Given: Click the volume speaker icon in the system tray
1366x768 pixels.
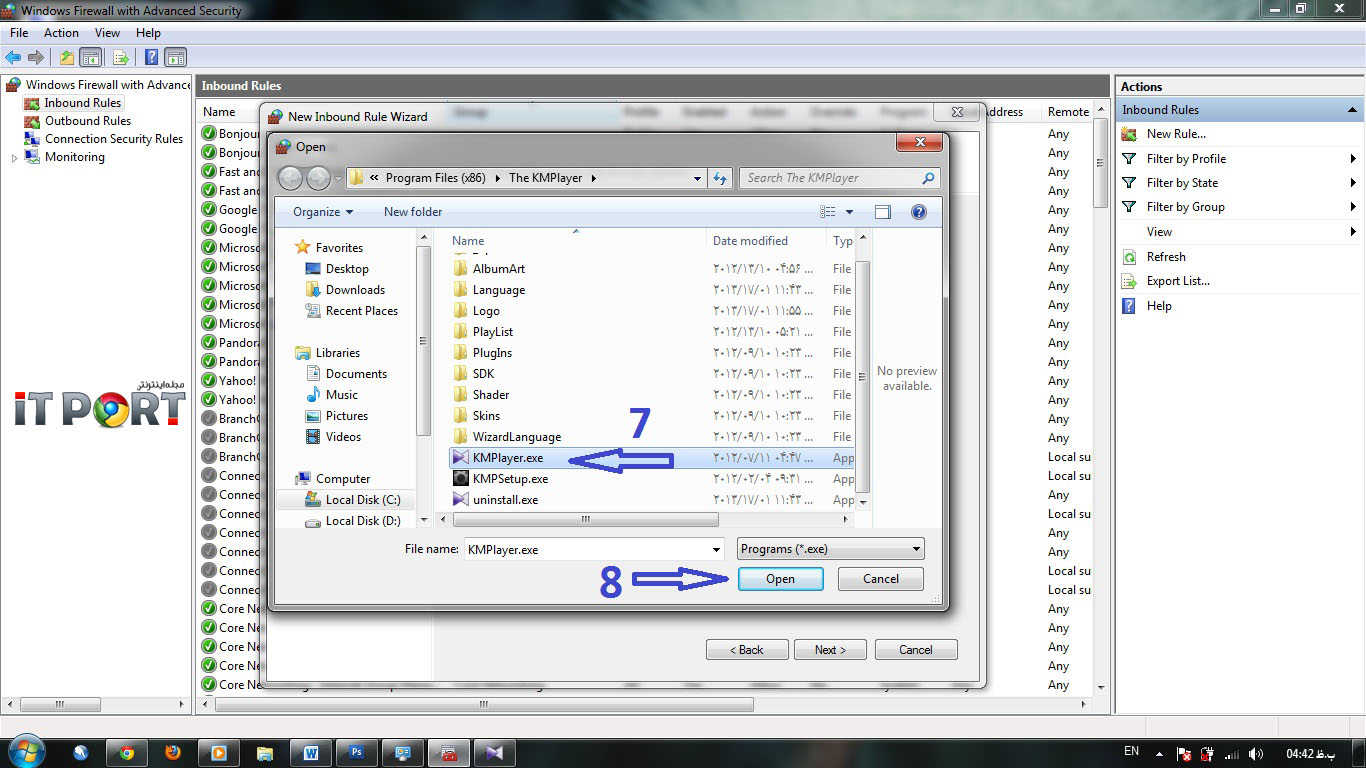Looking at the screenshot, I should tap(1256, 753).
